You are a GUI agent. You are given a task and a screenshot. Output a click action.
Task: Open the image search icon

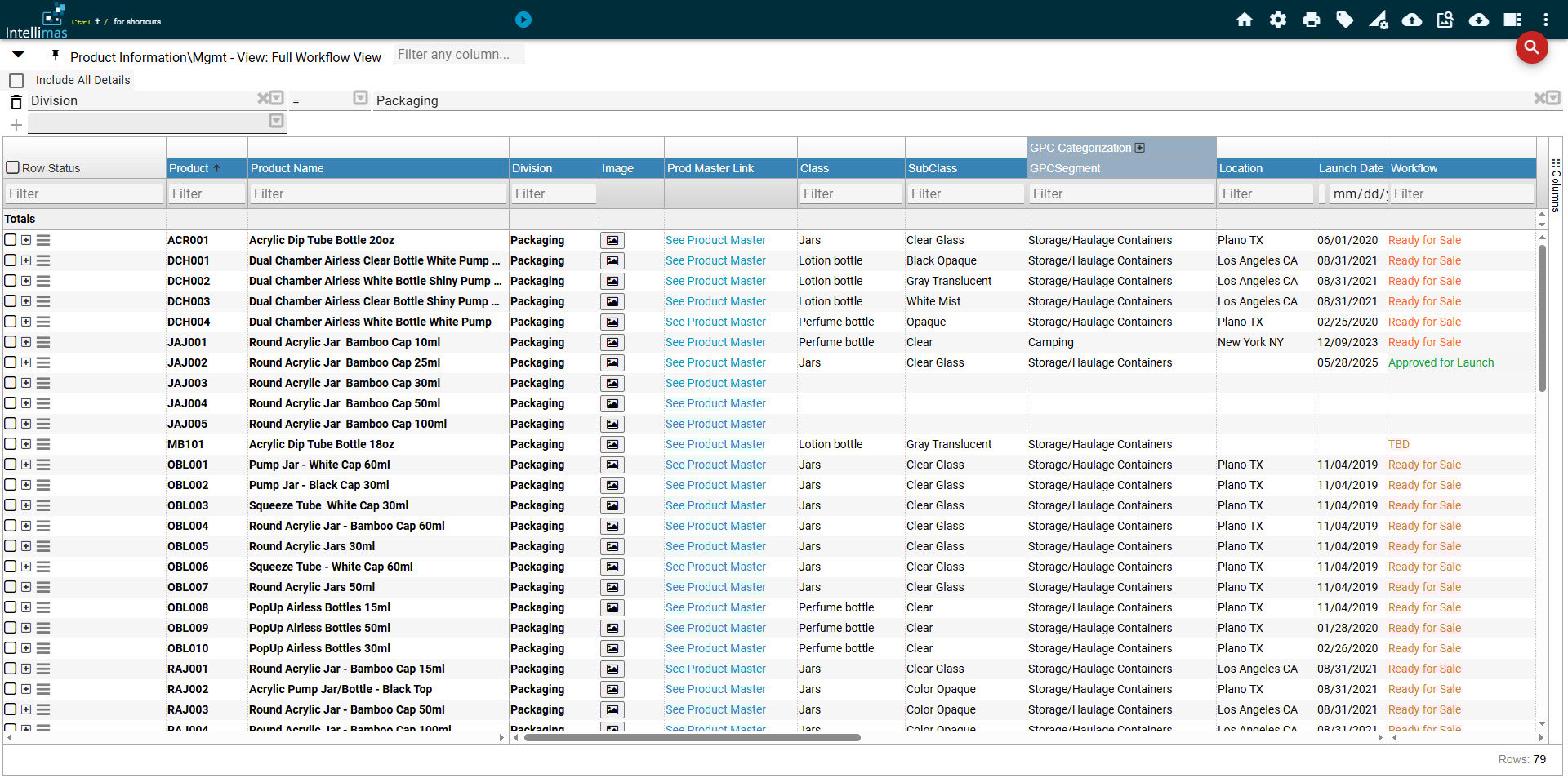coord(1445,20)
